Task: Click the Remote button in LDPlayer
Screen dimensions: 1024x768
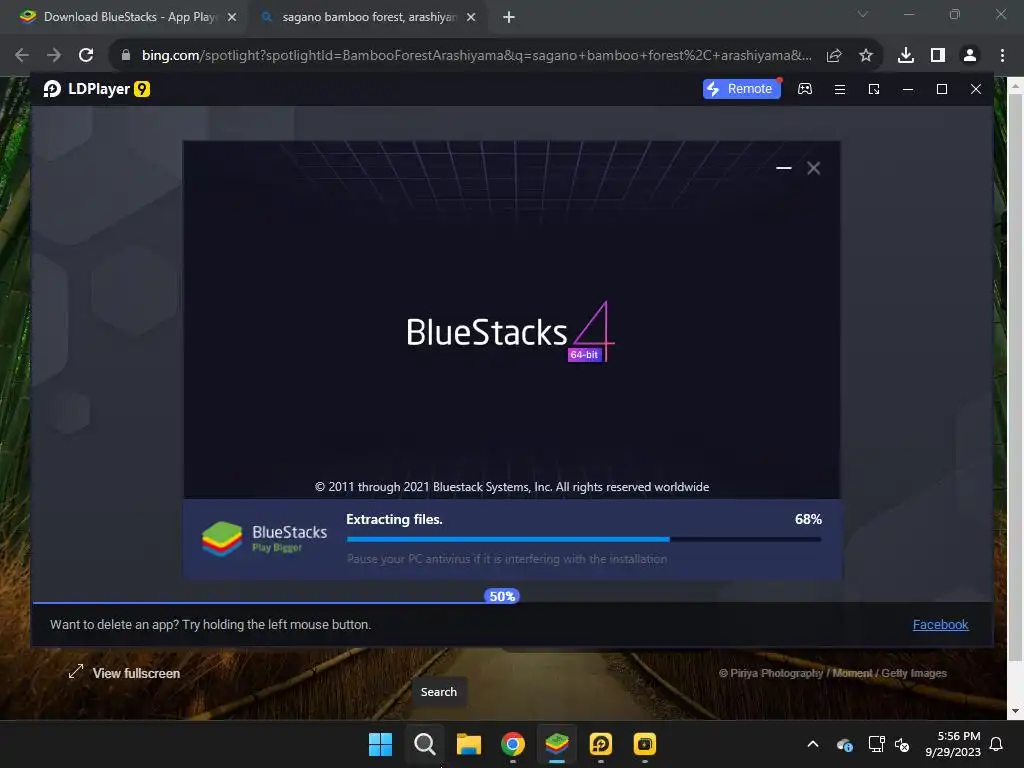Action: [741, 89]
